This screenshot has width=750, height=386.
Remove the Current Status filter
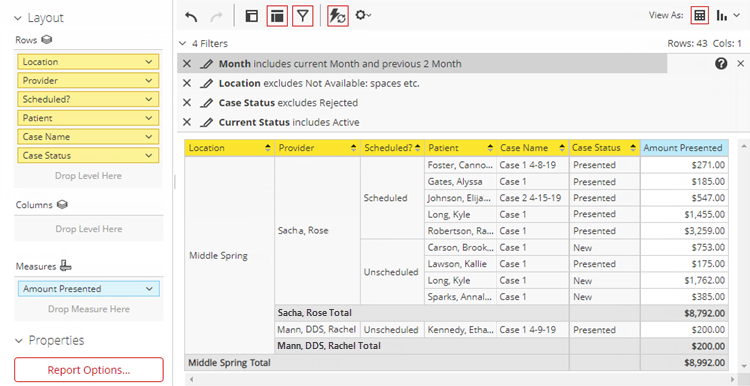187,122
